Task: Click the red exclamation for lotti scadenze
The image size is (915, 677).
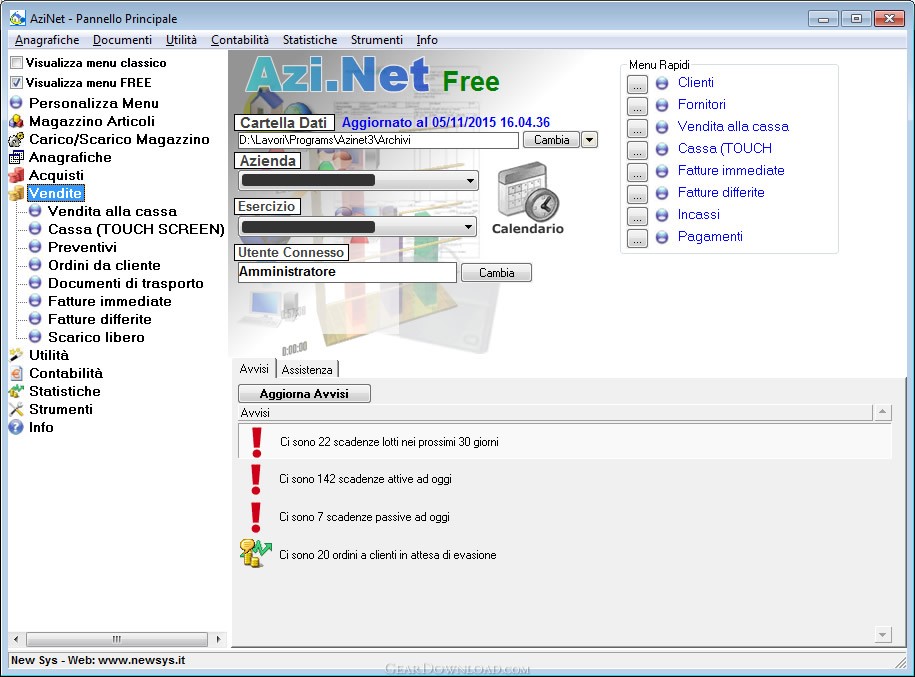Action: (256, 442)
